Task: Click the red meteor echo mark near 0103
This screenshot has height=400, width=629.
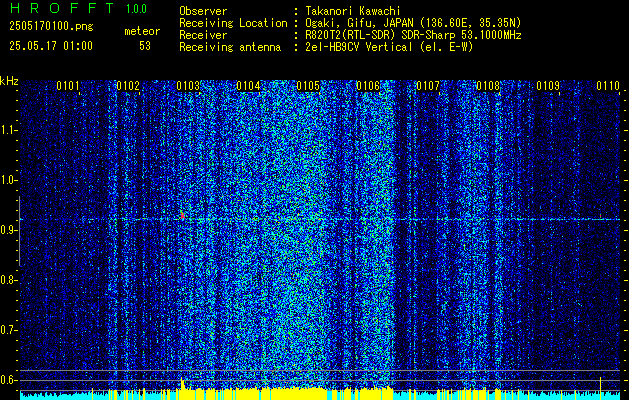Action: click(183, 215)
